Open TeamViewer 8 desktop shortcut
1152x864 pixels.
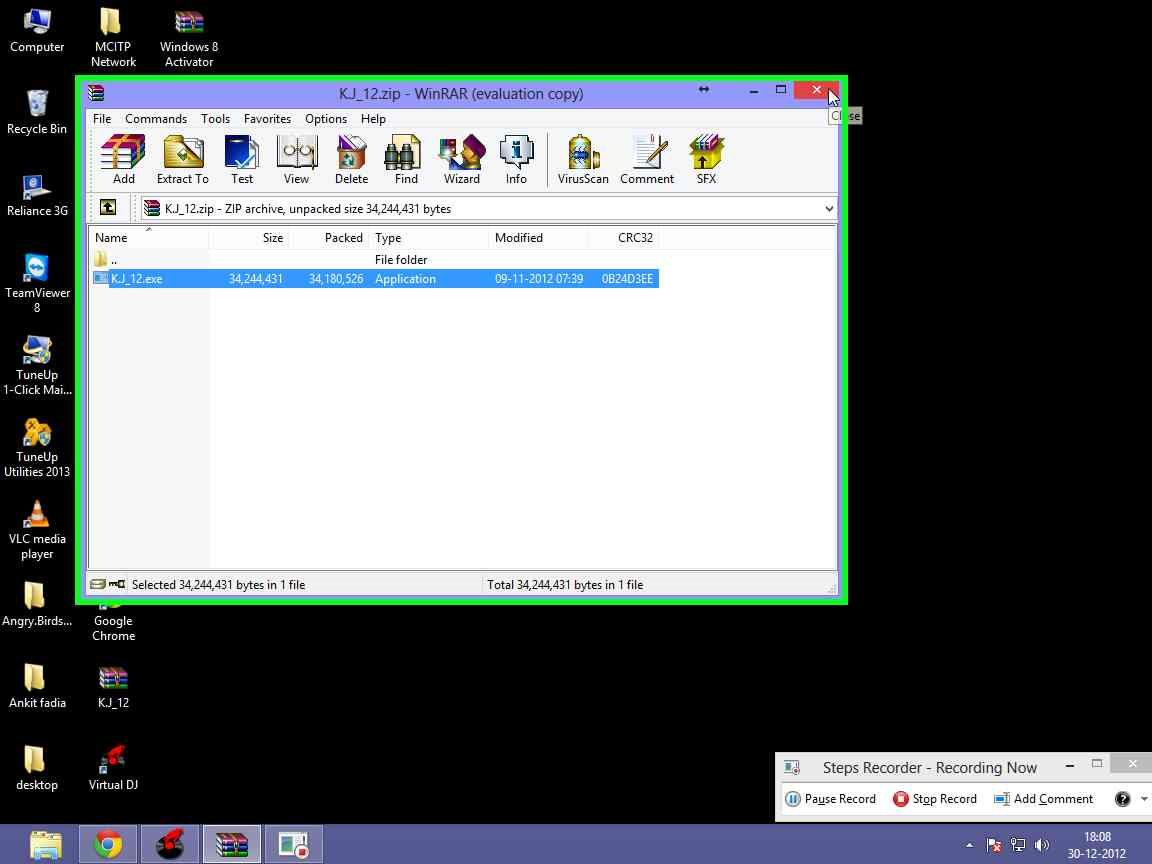[37, 284]
